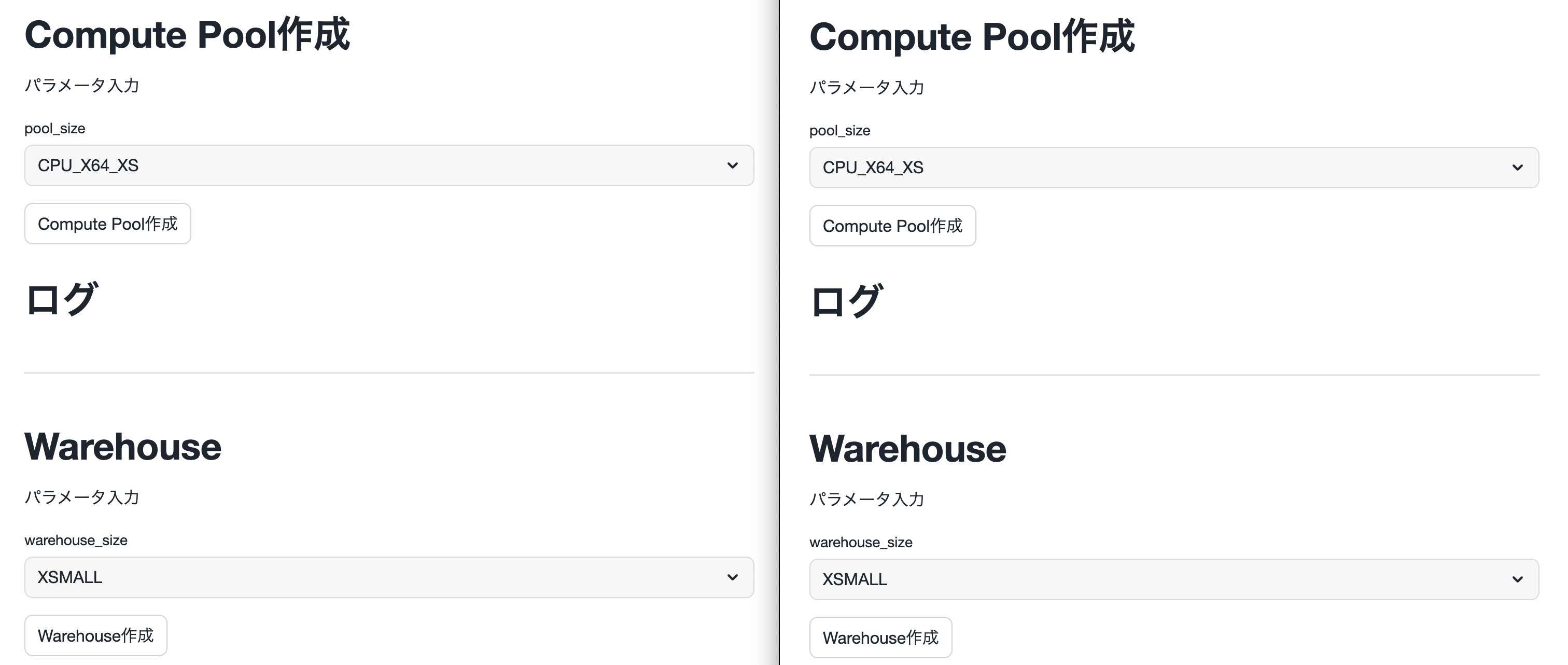Viewport: 1568px width, 665px height.
Task: Click the right pane's Warehouse heading
Action: click(x=907, y=449)
